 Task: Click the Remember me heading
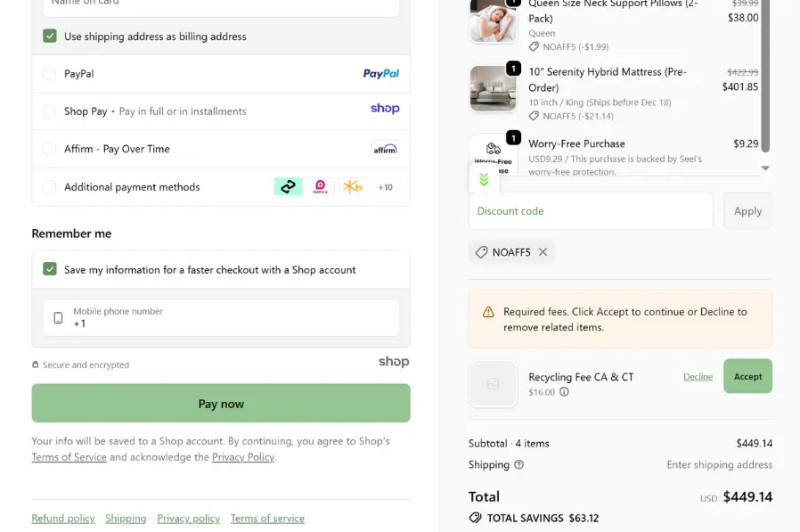click(x=71, y=234)
